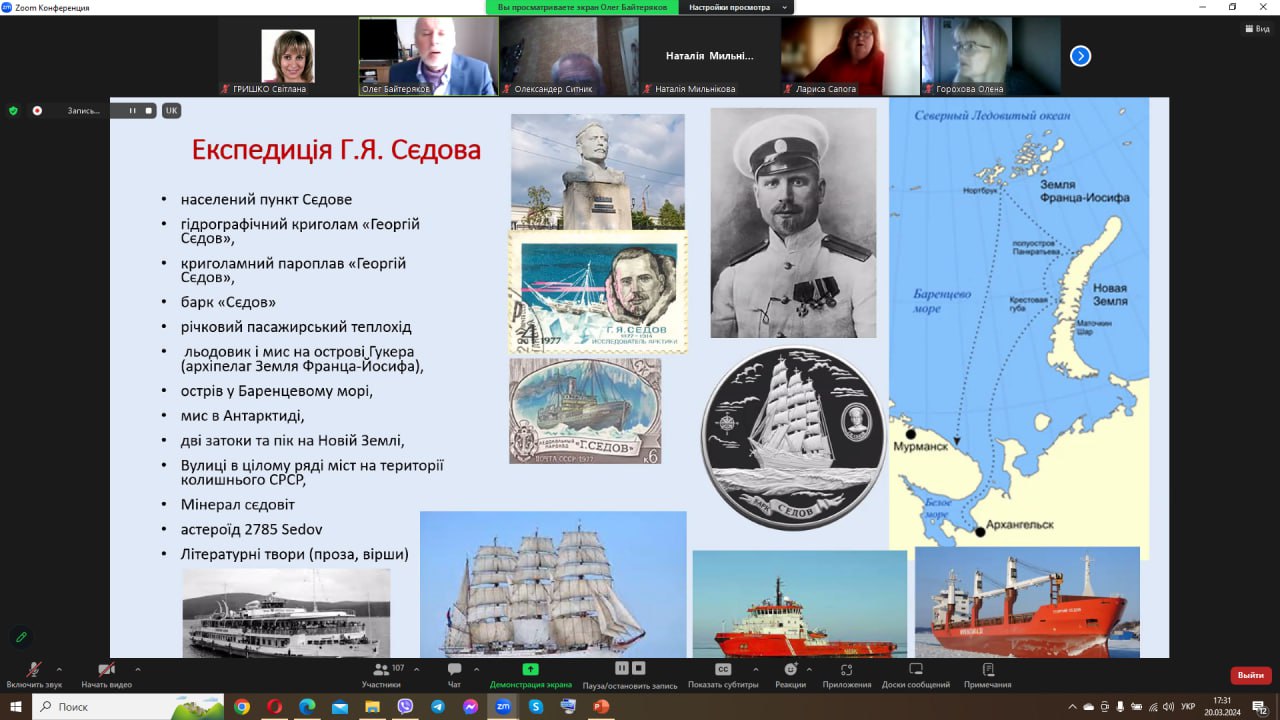Open the Примечания notes panel
The width and height of the screenshot is (1280, 720).
click(987, 669)
